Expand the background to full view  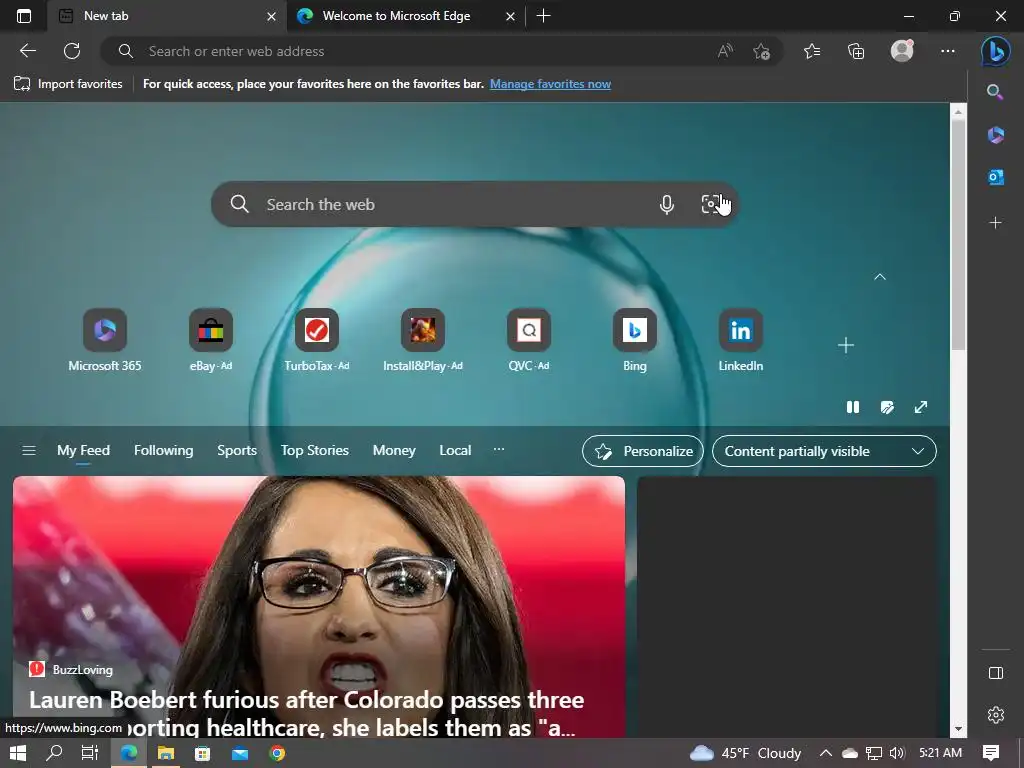pyautogui.click(x=921, y=407)
